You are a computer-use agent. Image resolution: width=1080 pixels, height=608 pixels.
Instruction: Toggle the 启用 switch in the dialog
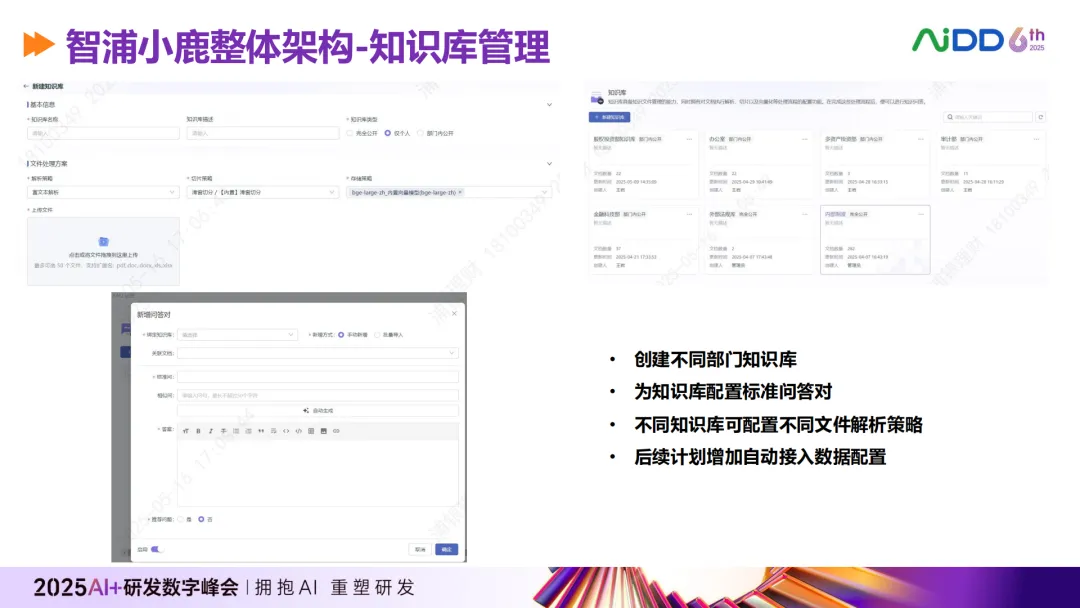pos(156,549)
